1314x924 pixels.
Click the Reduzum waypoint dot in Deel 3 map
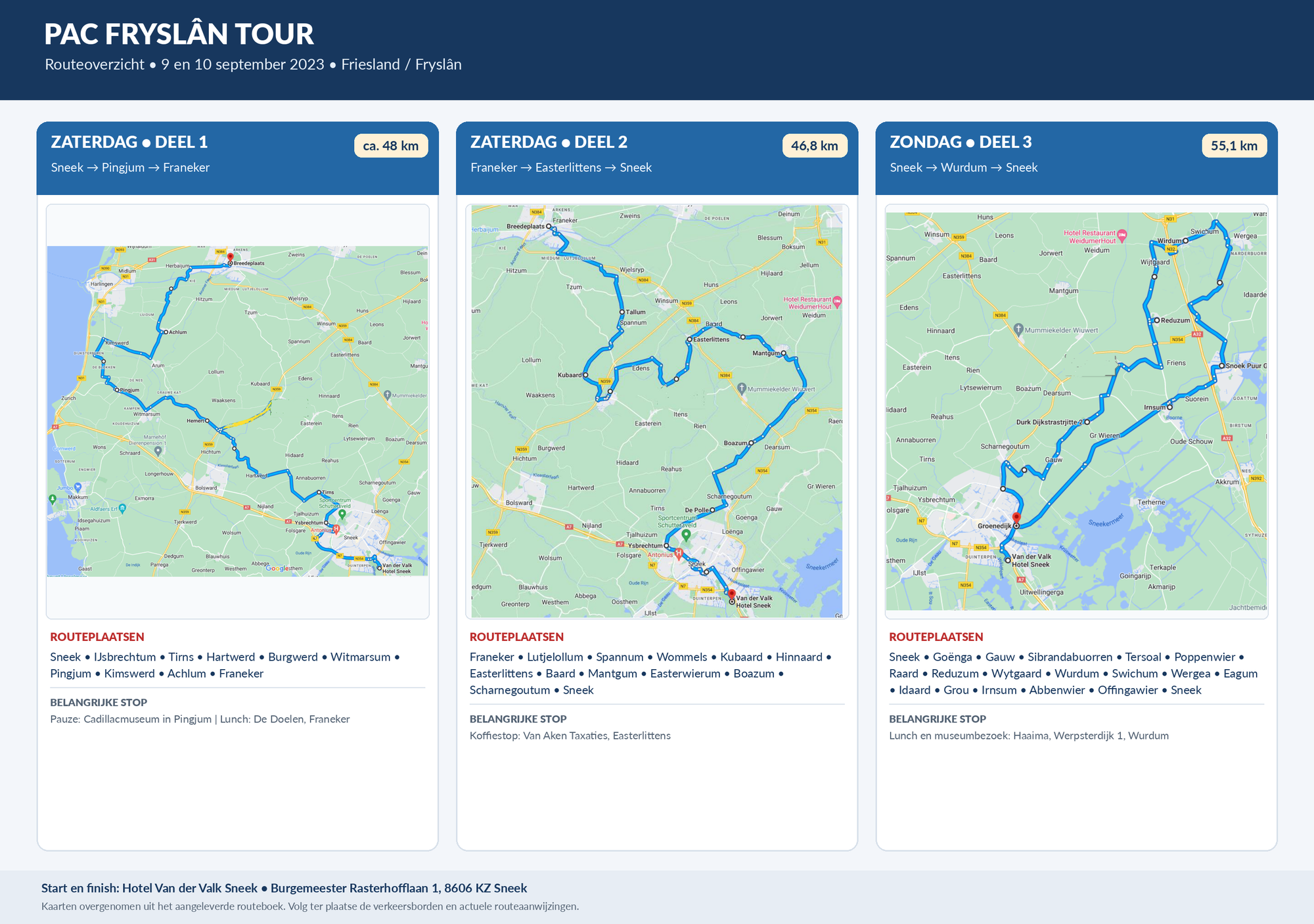[x=1157, y=320]
